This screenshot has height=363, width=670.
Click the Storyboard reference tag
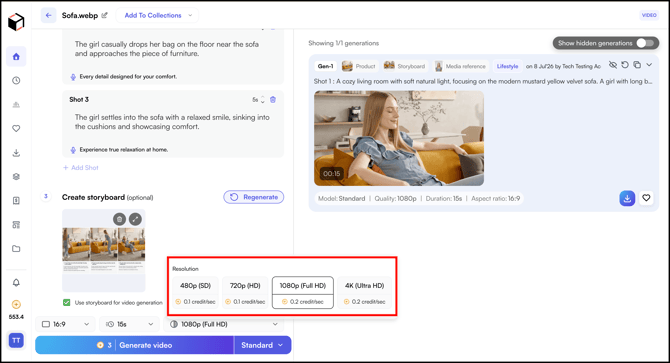tap(405, 66)
